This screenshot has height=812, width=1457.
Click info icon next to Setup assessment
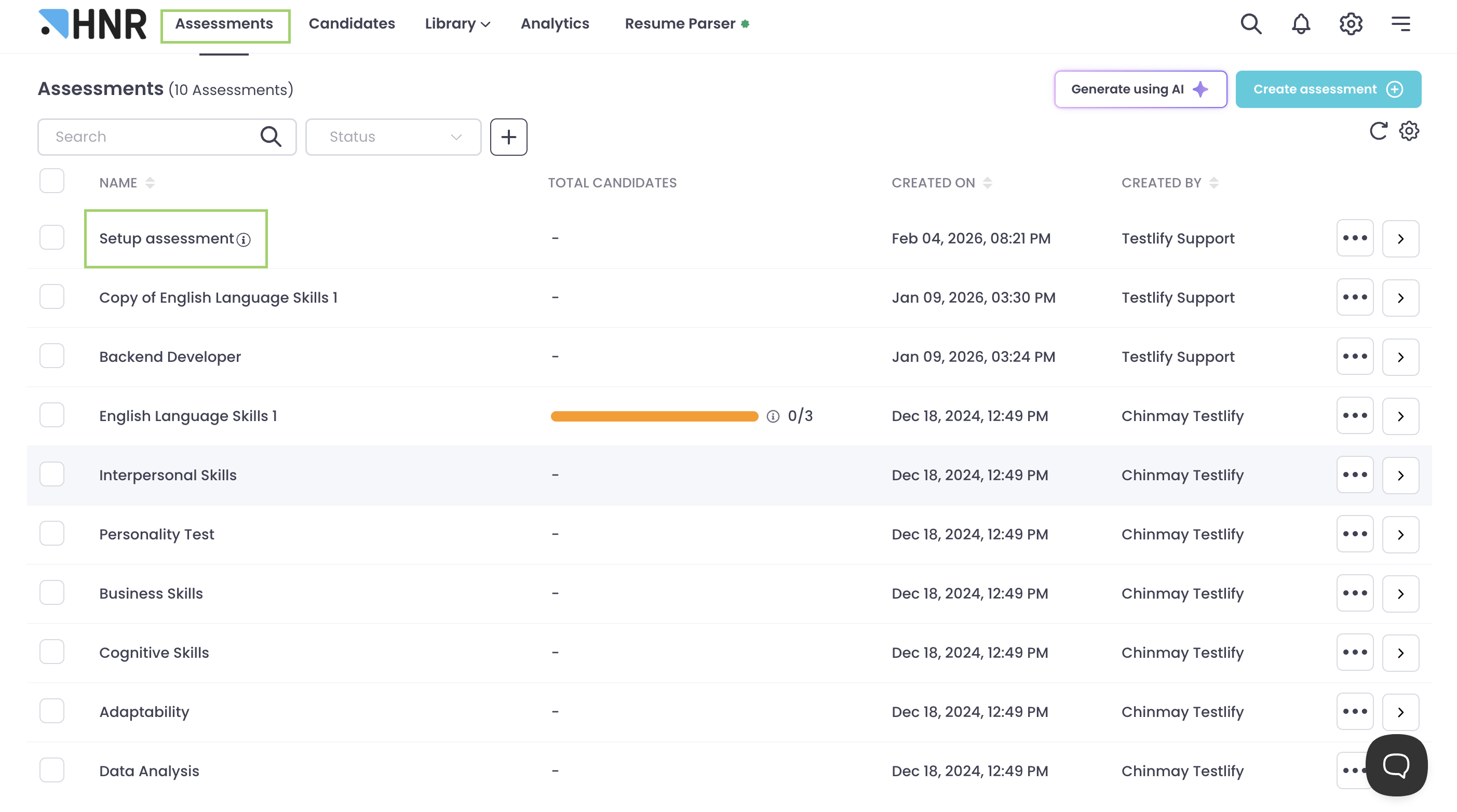244,240
